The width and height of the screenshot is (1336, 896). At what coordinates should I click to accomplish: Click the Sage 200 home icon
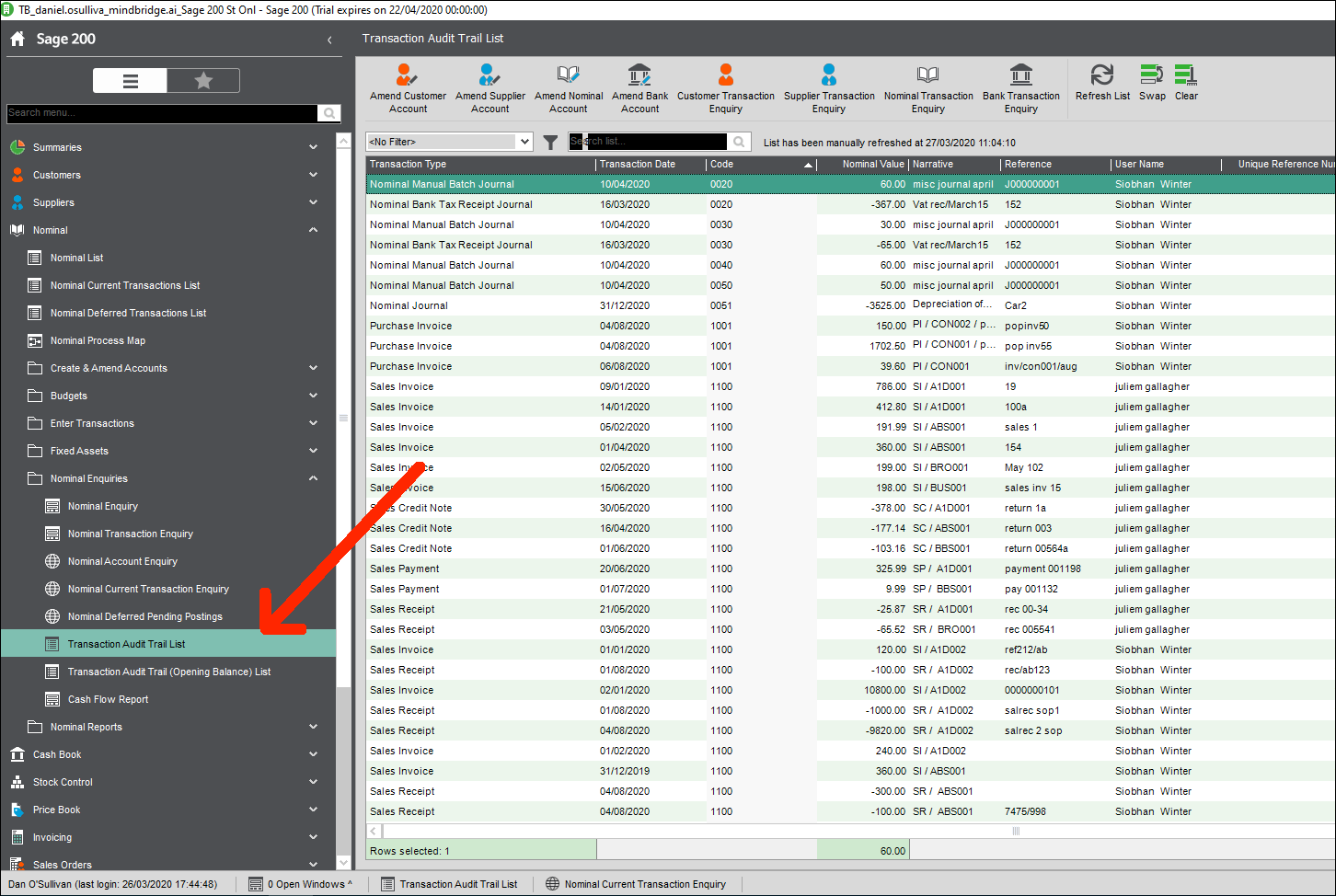tap(17, 39)
